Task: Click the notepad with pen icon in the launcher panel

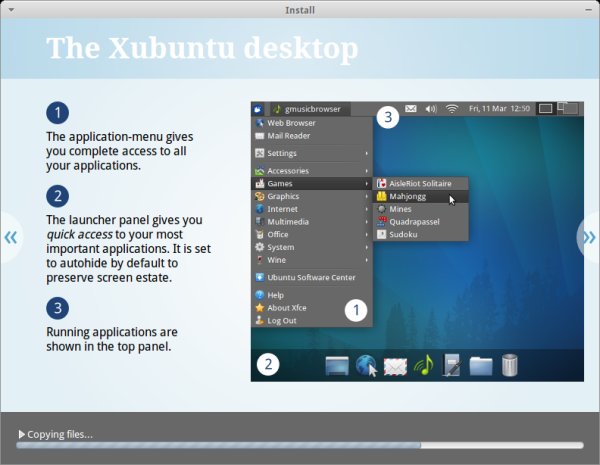Action: [x=452, y=365]
